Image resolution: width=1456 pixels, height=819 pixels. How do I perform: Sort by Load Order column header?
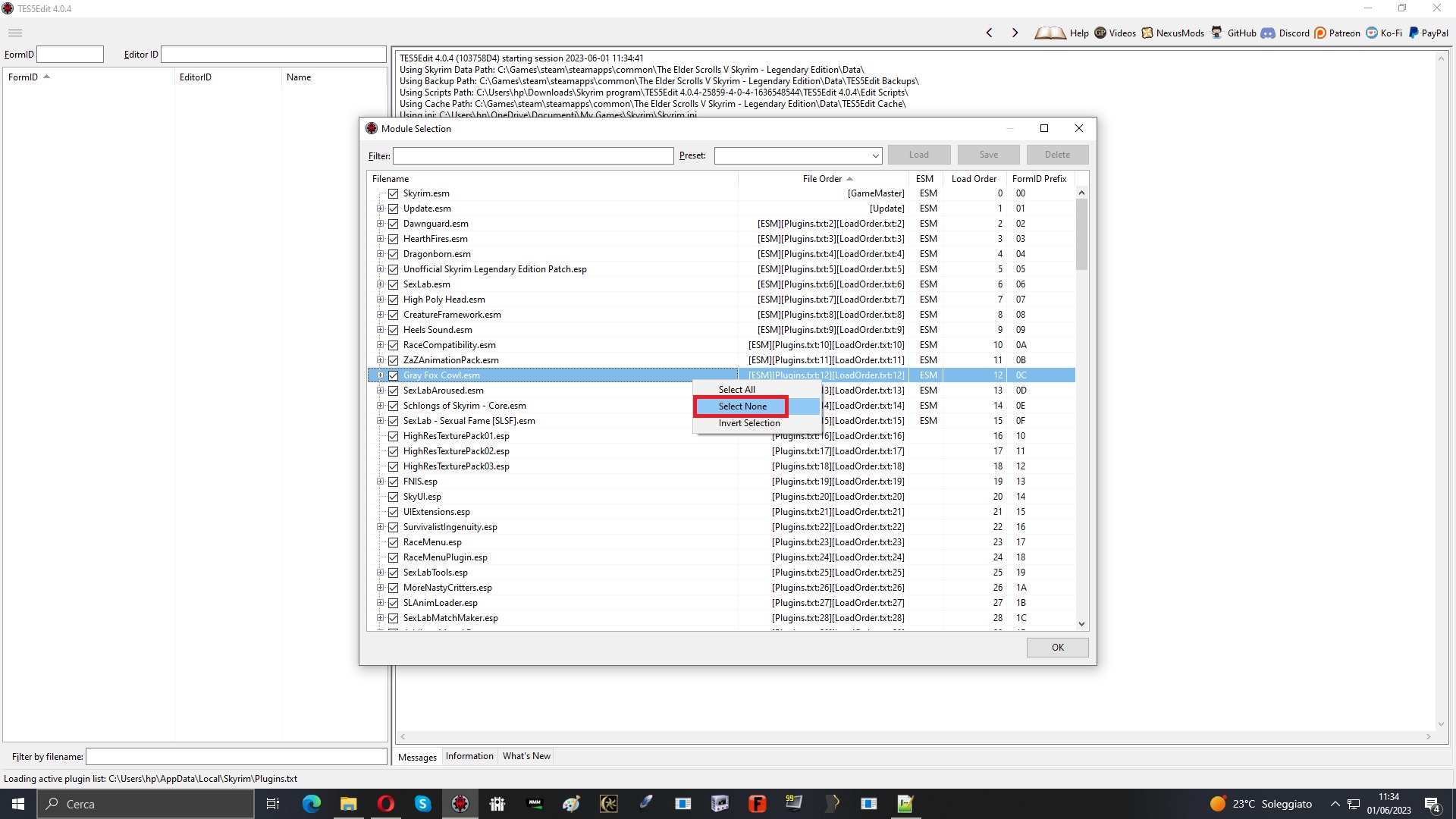(x=974, y=179)
